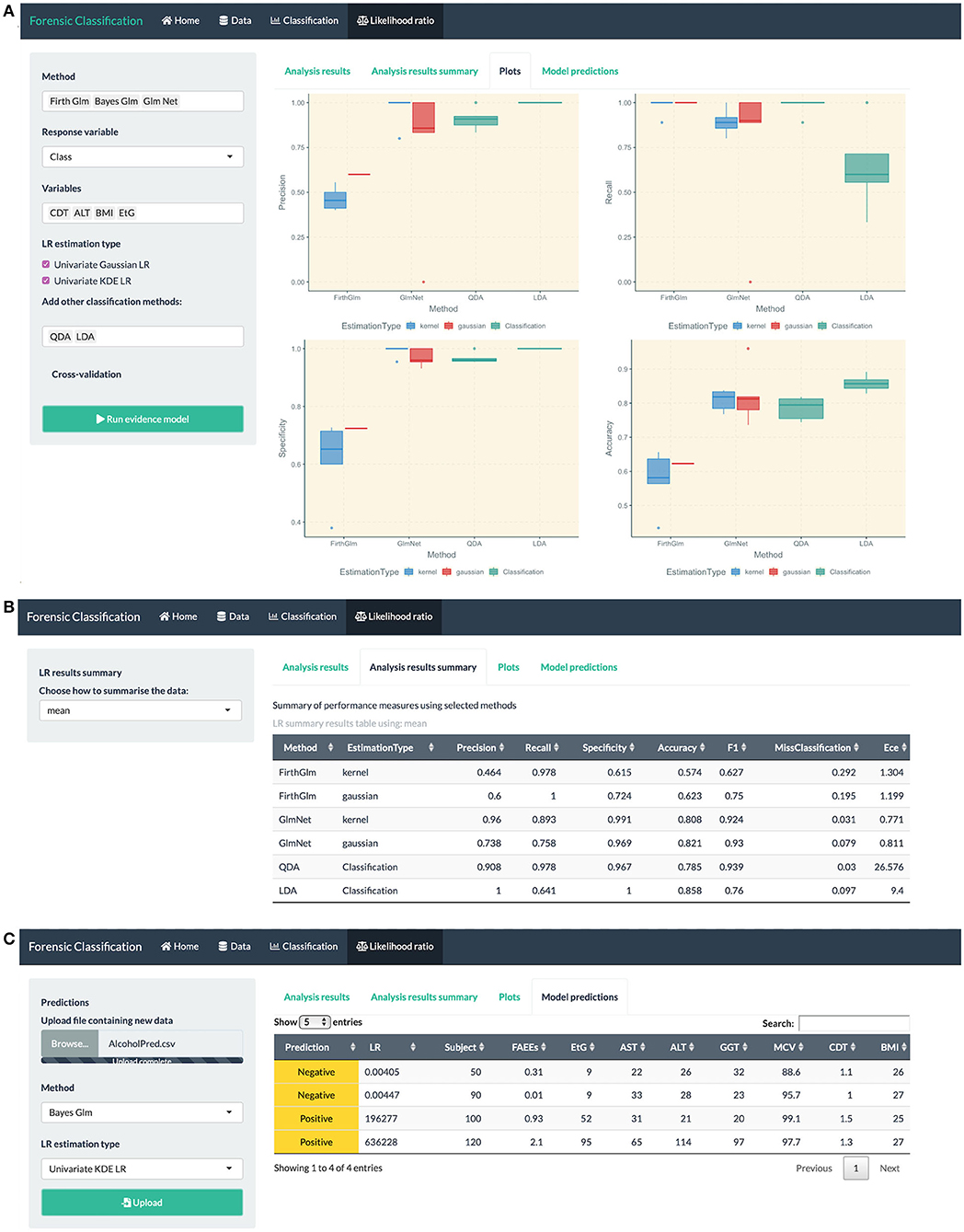Viewport: 964px width, 1232px height.
Task: Switch to the Plots tab in panel B
Action: [x=509, y=667]
